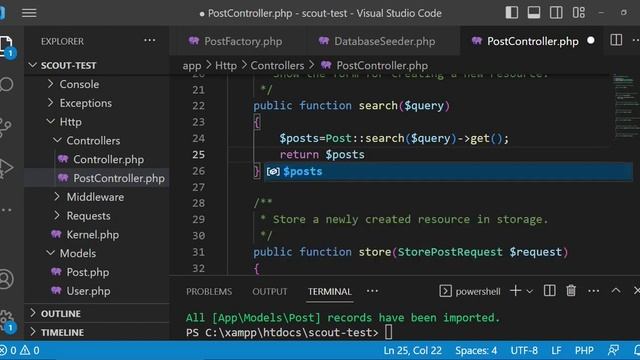The width and height of the screenshot is (640, 360).
Task: Open Go to Line via Ln 25, Col 22
Action: [x=412, y=350]
